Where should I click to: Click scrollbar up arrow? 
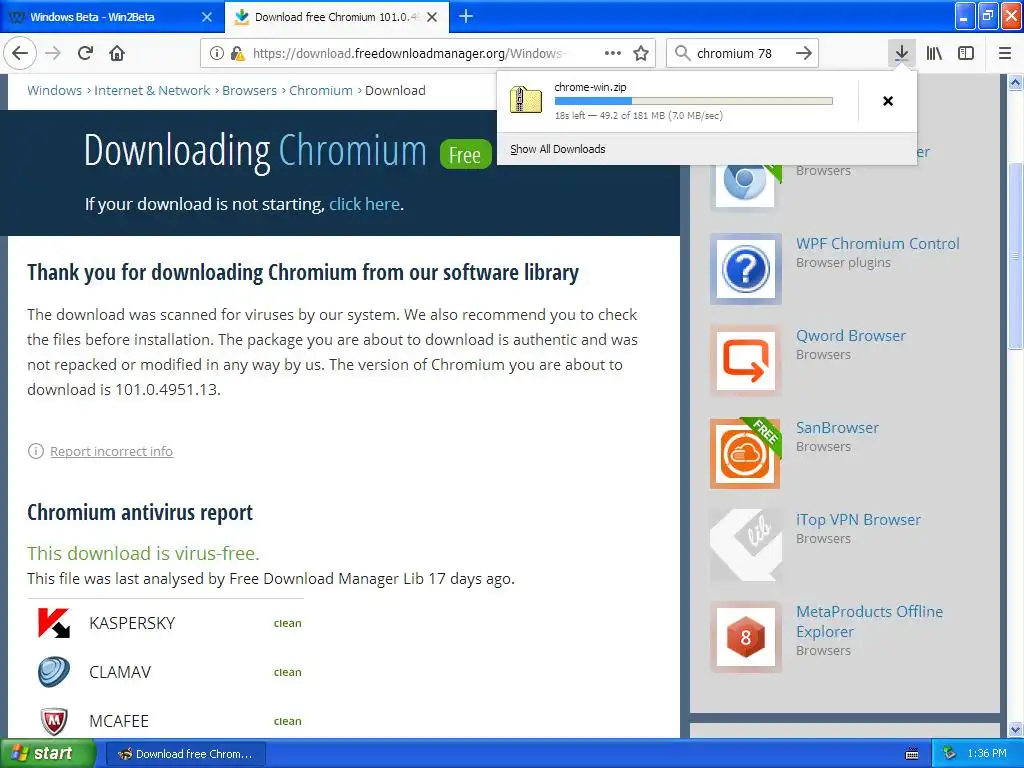click(x=1015, y=83)
